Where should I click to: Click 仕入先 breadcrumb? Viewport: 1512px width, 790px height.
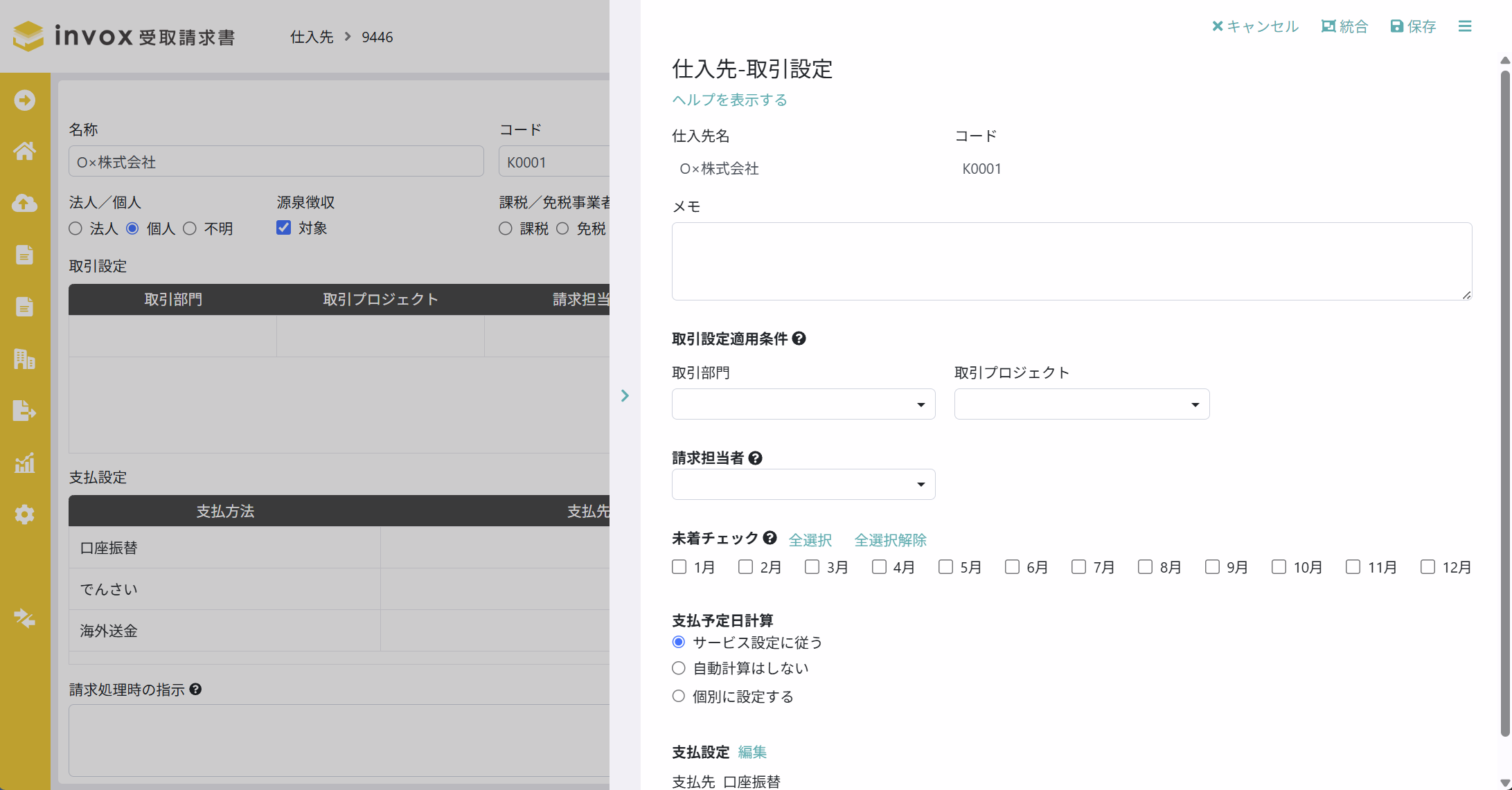pos(312,37)
